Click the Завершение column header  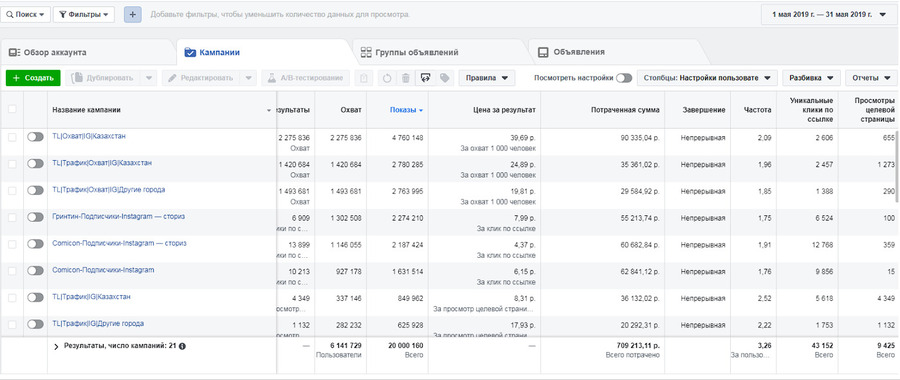(704, 110)
